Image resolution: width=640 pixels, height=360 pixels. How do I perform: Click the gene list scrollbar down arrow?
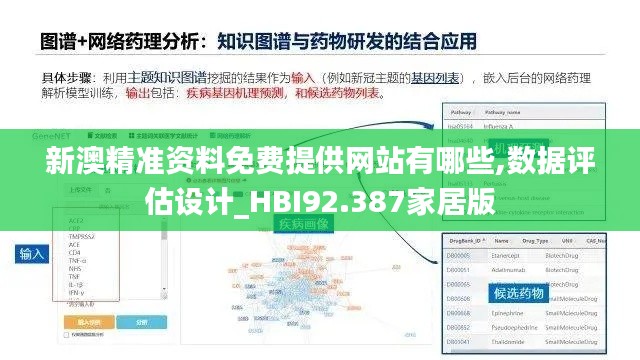coord(164,289)
